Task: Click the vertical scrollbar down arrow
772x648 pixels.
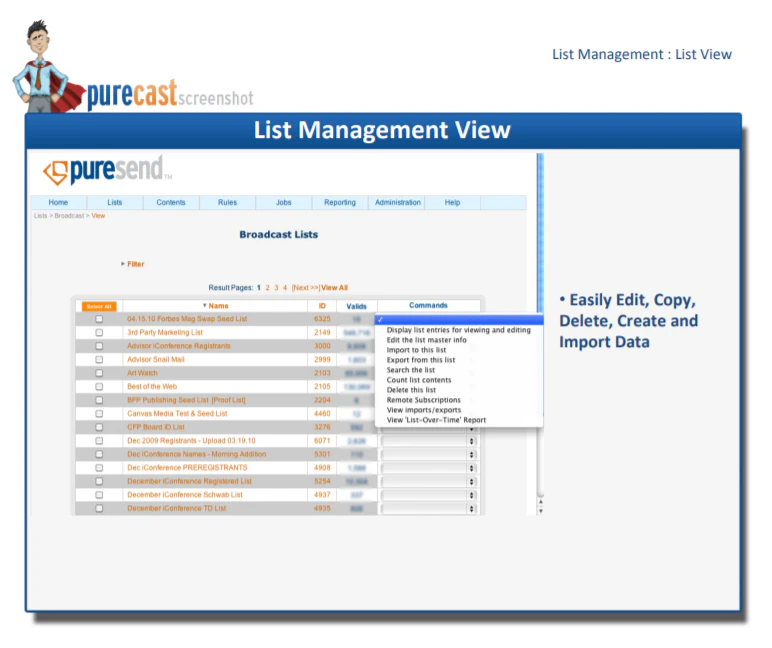Action: (541, 511)
